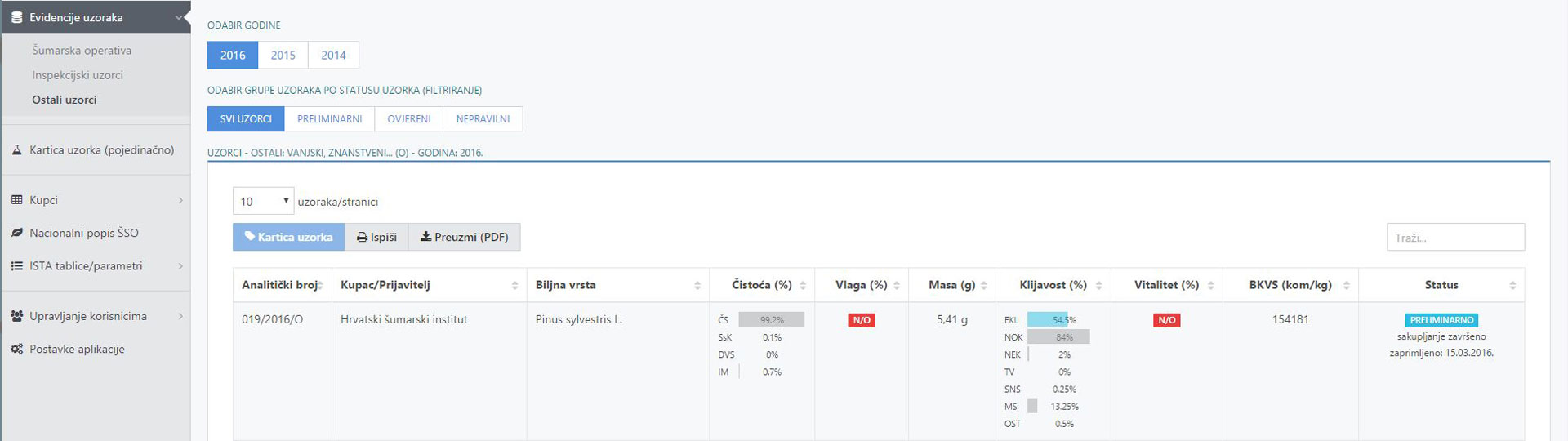The image size is (1568, 441).
Task: Click the users icon for Upravljanje korisnicima
Action: point(16,316)
